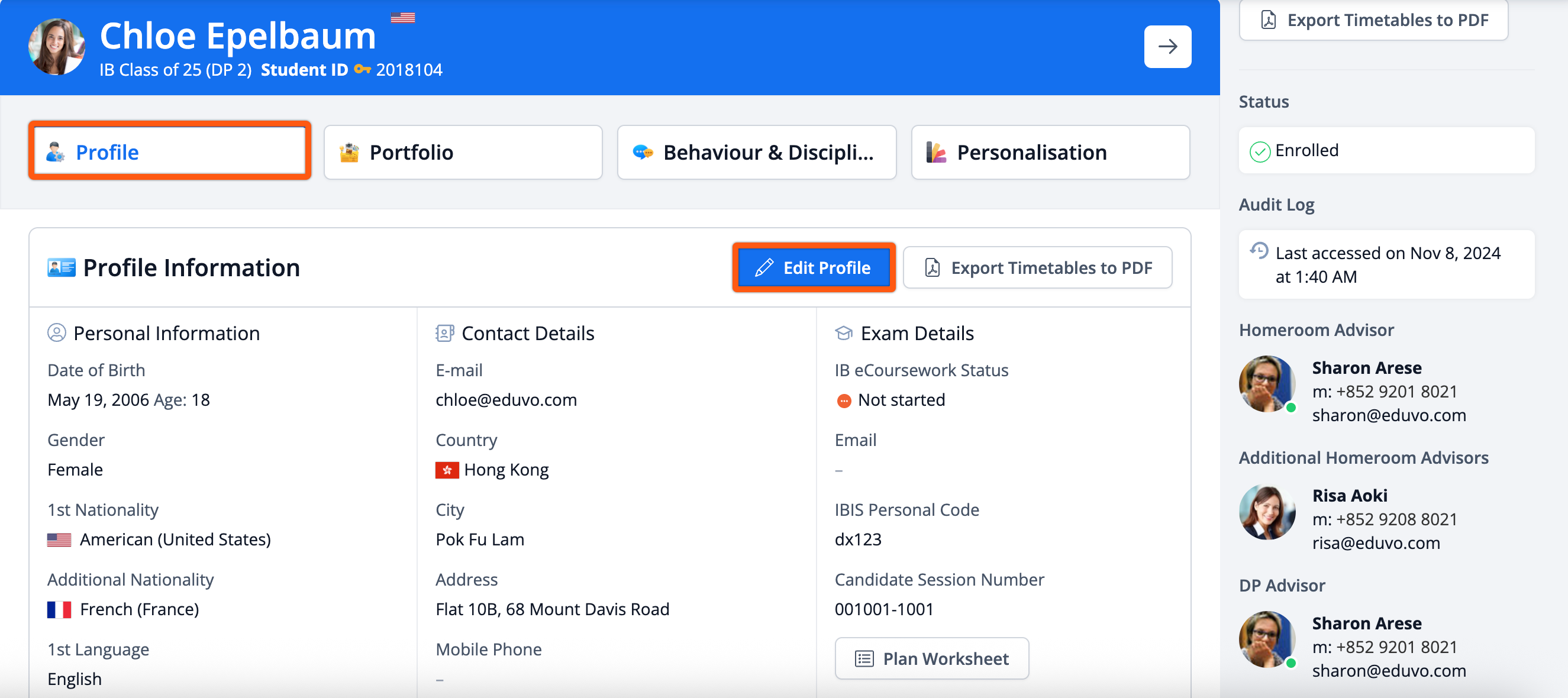1568x698 pixels.
Task: Click the gender value 'Female'
Action: (x=75, y=470)
